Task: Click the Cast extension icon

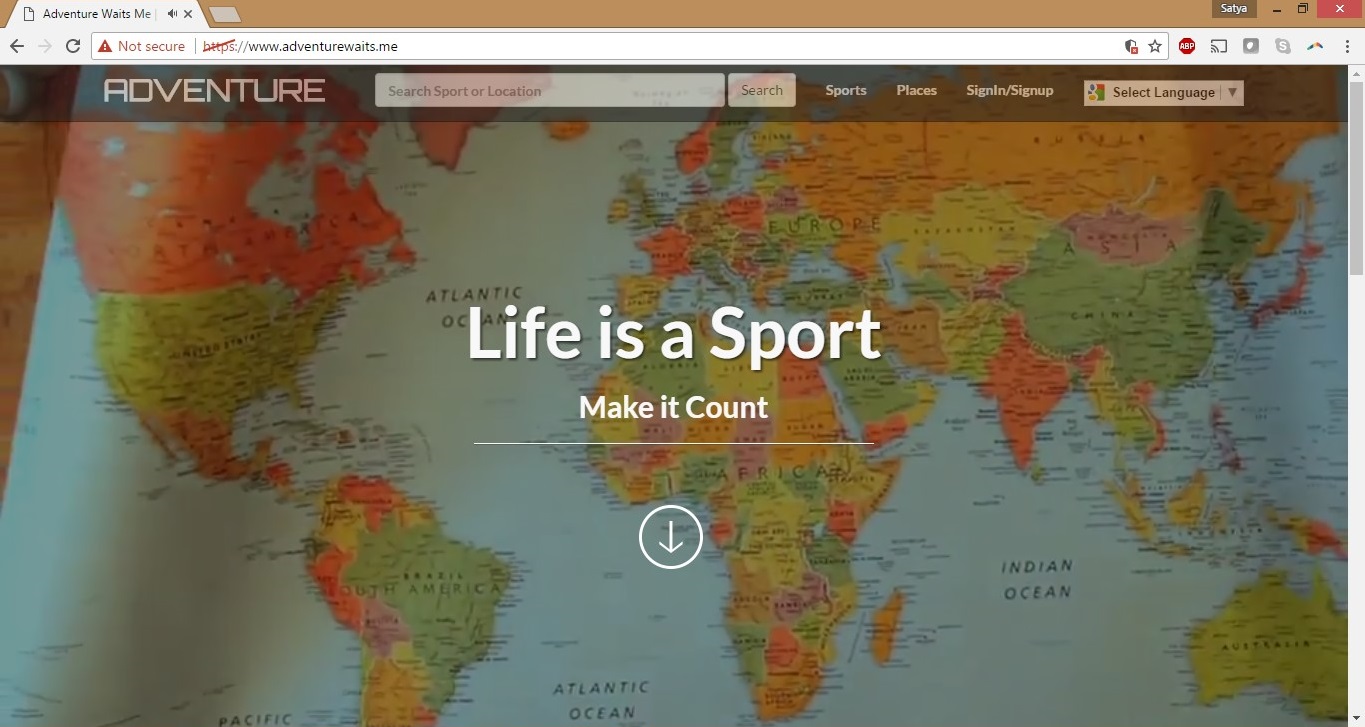Action: click(x=1219, y=46)
